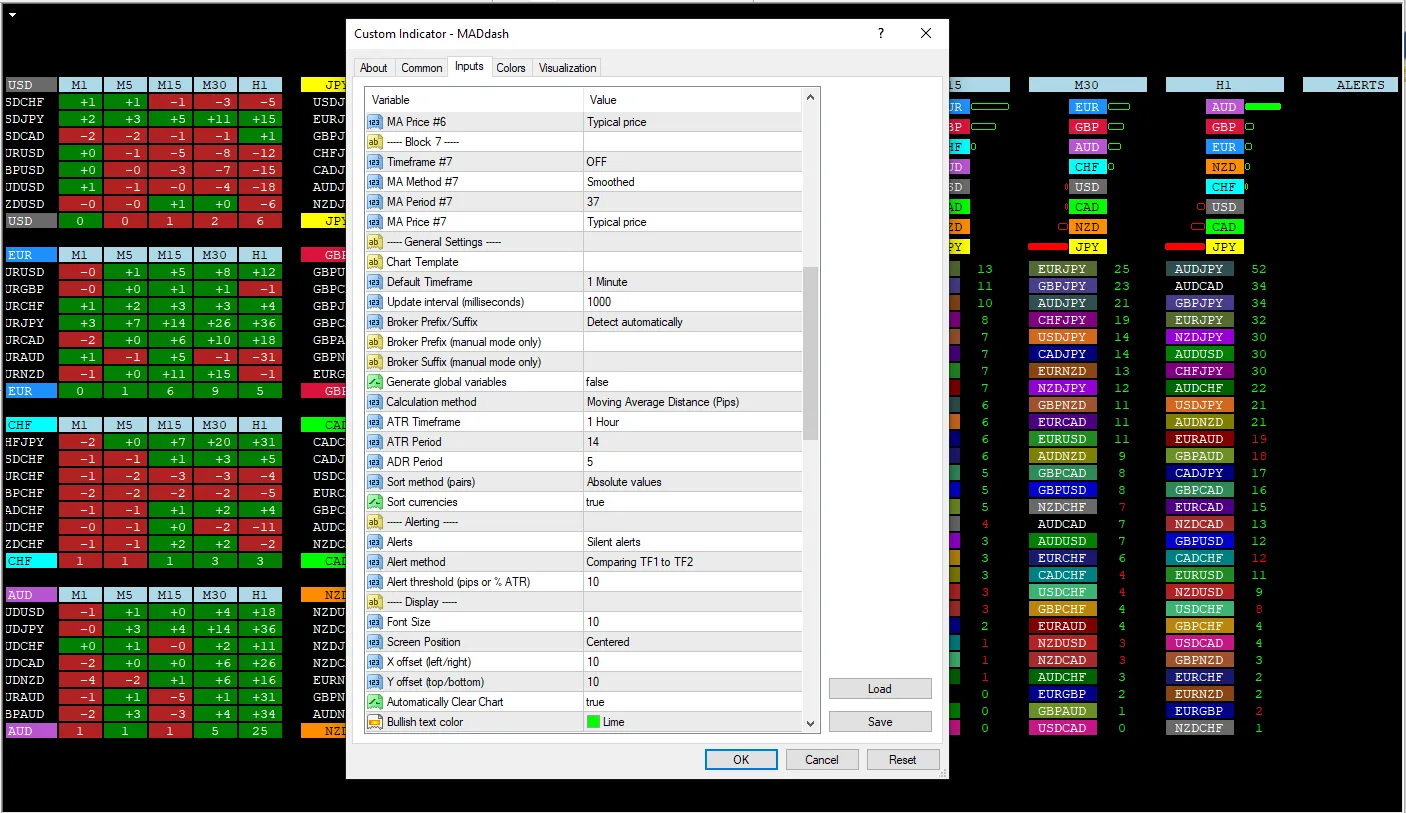The width and height of the screenshot is (1406, 813).
Task: Click the icon beside Font Size
Action: tap(375, 622)
